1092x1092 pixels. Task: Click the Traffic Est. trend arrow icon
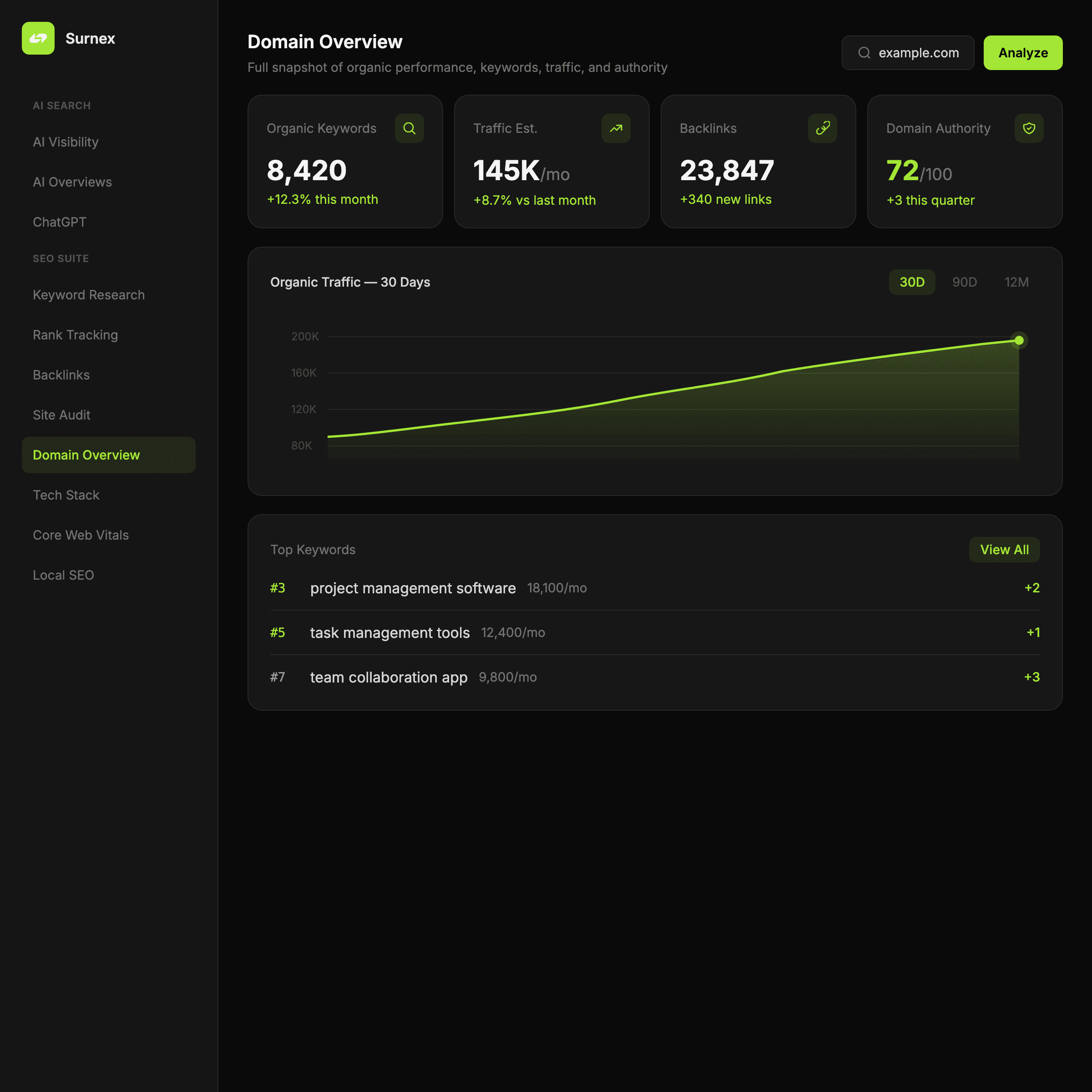[616, 128]
